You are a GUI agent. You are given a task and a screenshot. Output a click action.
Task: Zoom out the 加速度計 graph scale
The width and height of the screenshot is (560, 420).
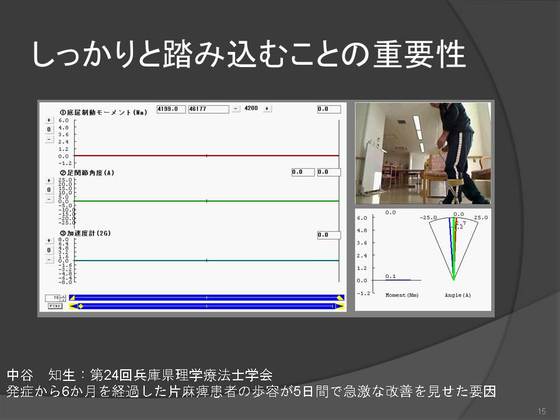(49, 259)
